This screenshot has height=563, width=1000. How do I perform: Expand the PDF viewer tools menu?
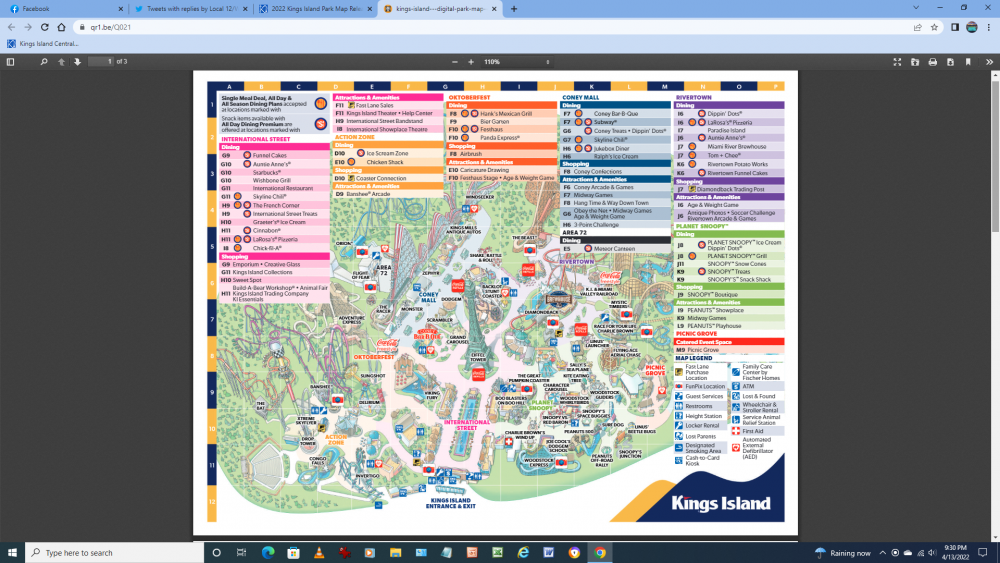(987, 62)
